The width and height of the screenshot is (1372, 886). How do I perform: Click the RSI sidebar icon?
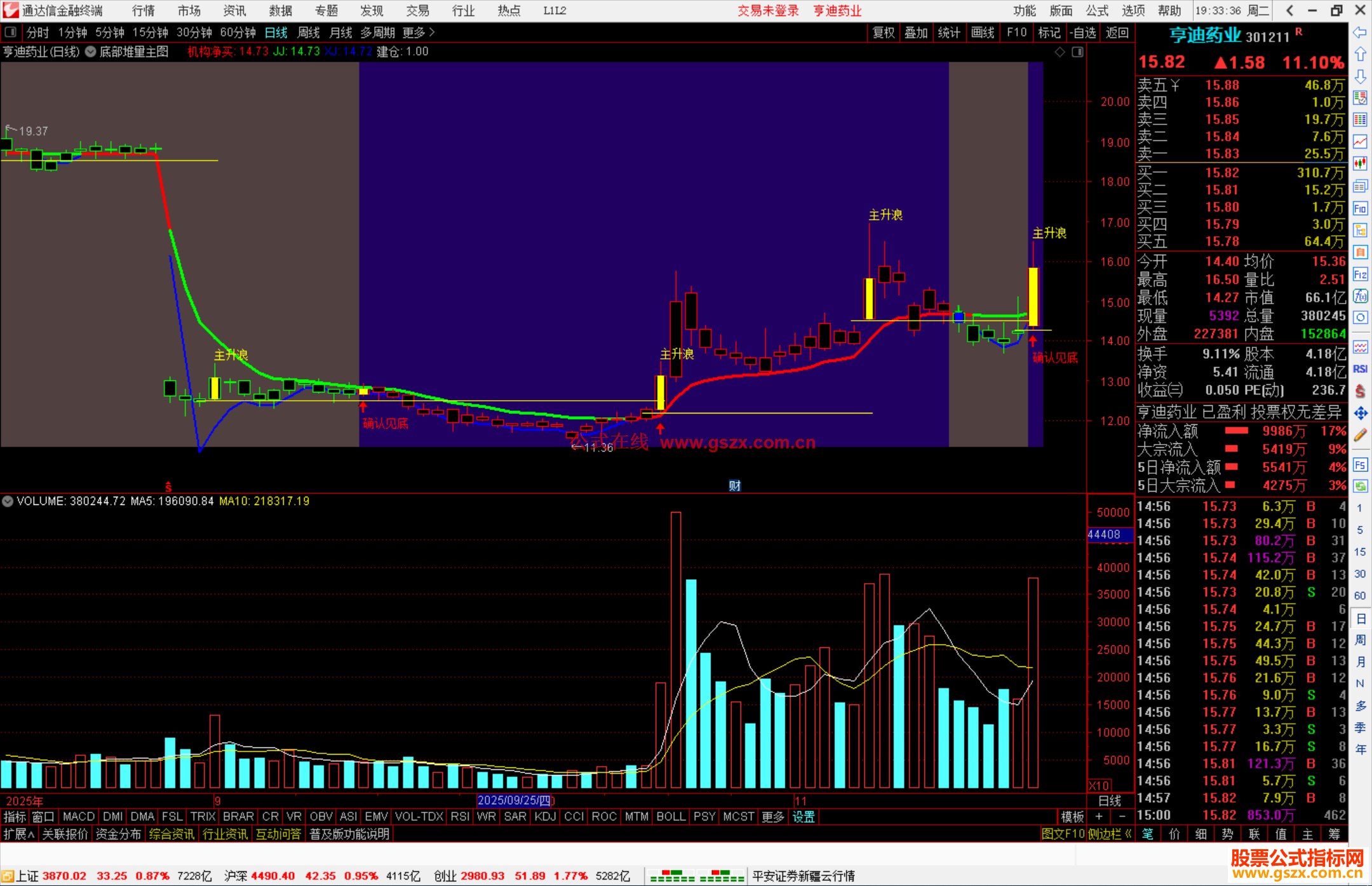pyautogui.click(x=1360, y=369)
